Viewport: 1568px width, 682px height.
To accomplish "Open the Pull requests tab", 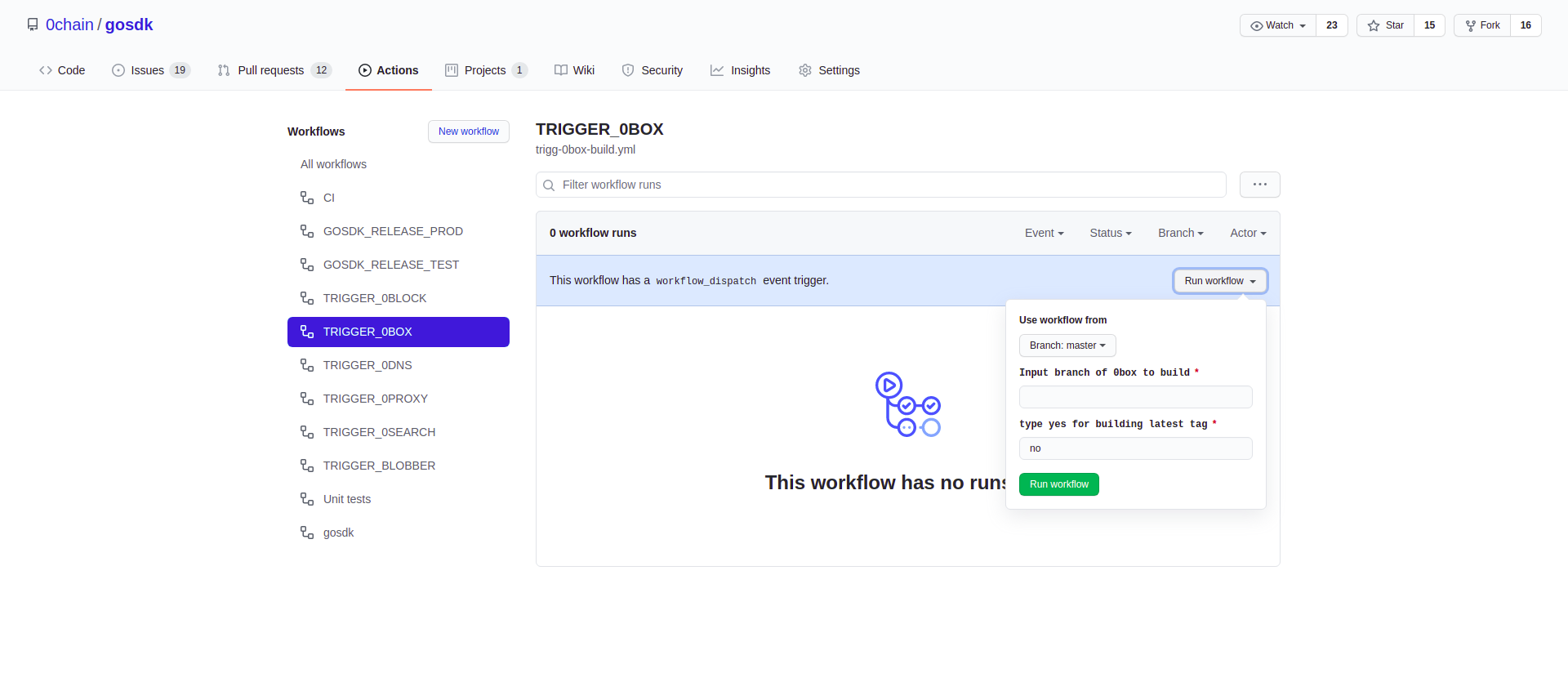I will pos(274,70).
